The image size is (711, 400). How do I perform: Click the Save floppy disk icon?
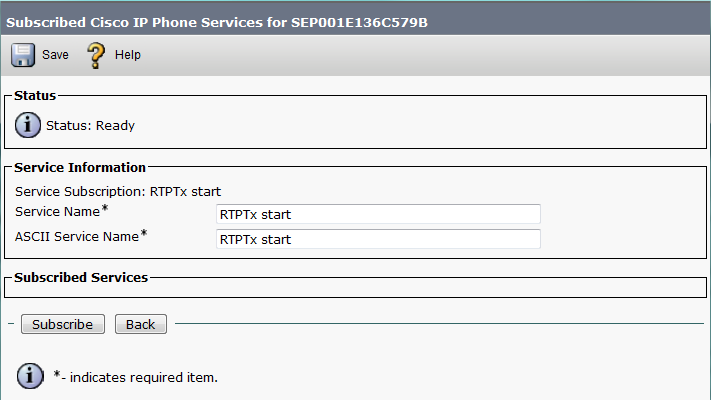tap(24, 54)
